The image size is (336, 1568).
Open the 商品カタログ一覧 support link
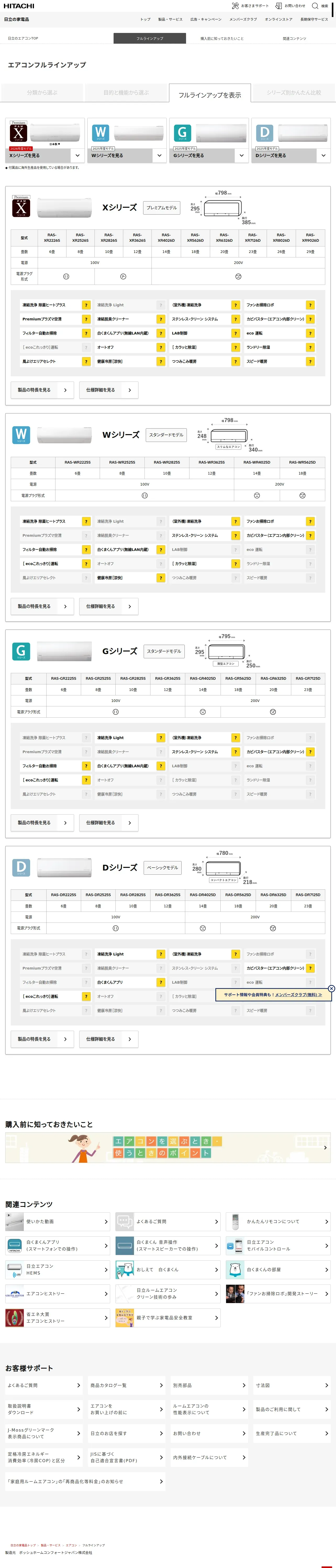pyautogui.click(x=126, y=1385)
